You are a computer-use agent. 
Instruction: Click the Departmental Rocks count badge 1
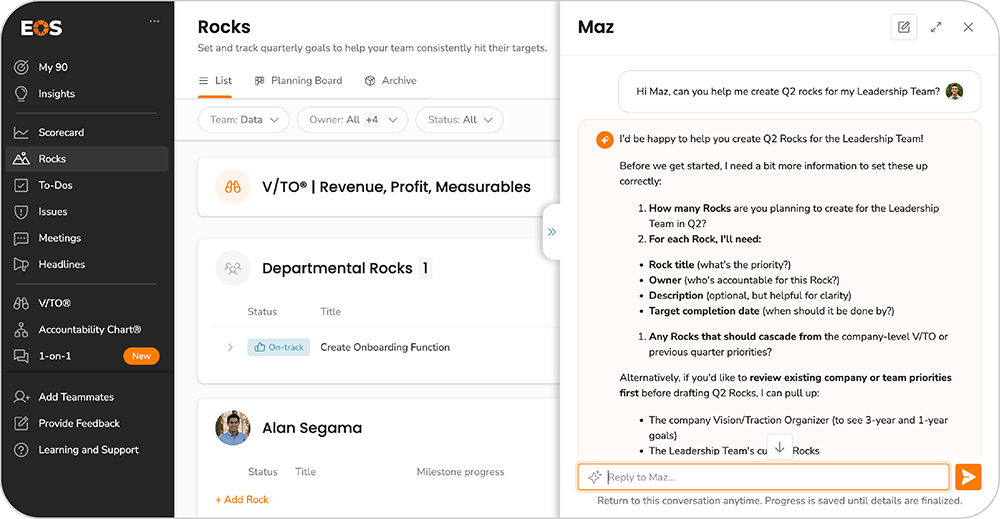pyautogui.click(x=425, y=268)
